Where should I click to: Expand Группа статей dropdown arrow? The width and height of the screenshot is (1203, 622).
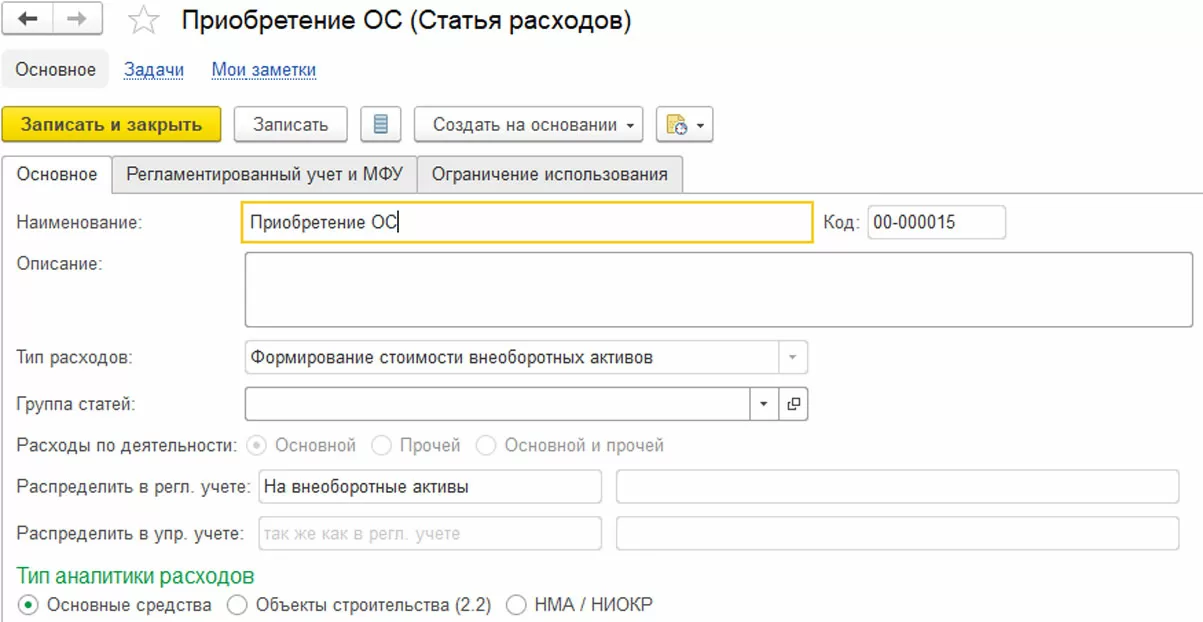(x=763, y=404)
